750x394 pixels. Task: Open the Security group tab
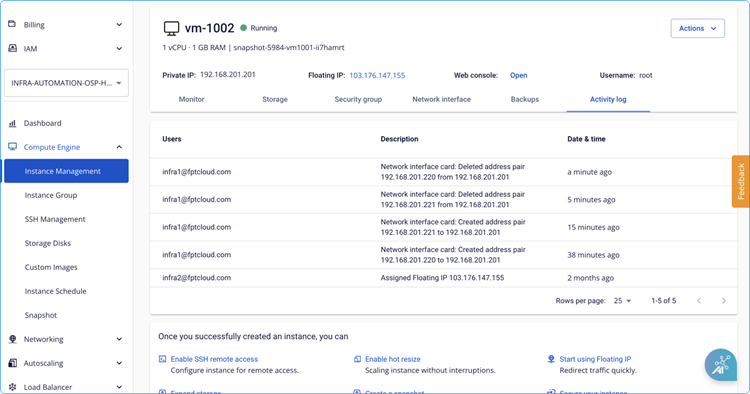click(358, 99)
